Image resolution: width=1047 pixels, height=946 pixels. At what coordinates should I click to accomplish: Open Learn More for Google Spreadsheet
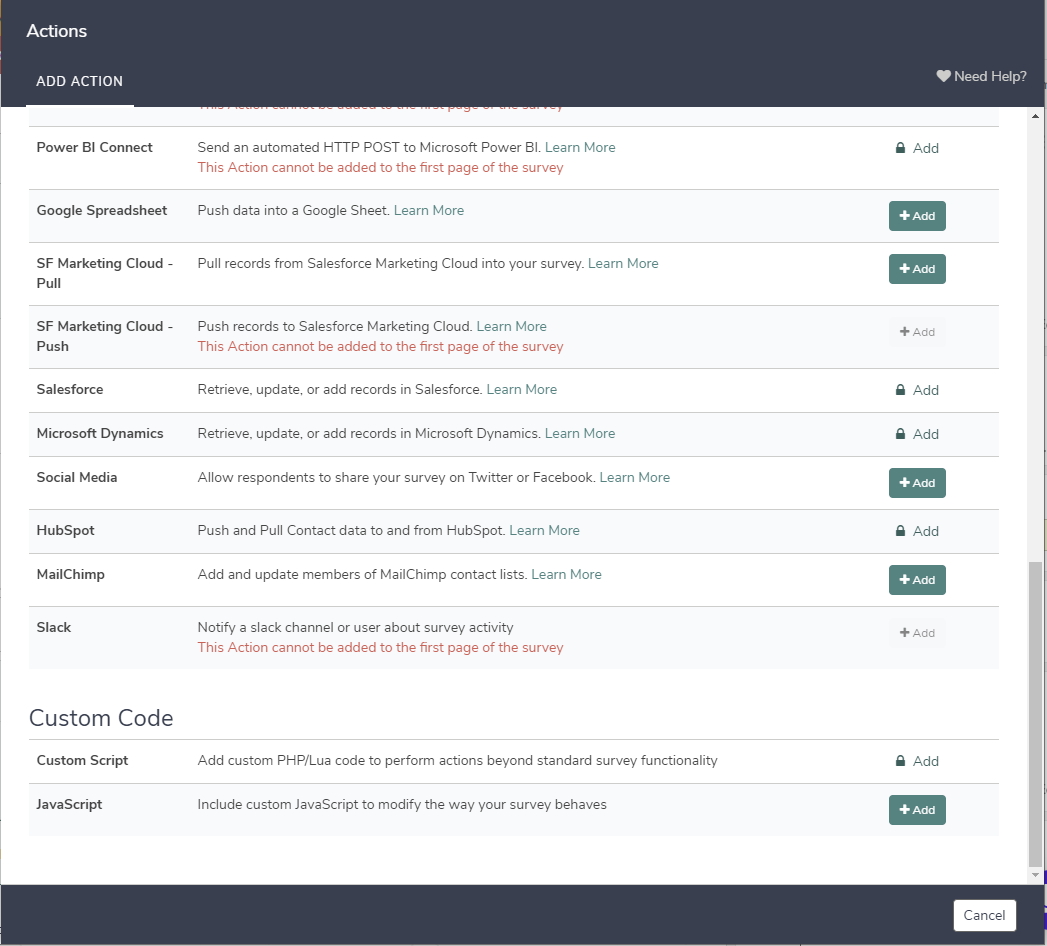tap(428, 210)
